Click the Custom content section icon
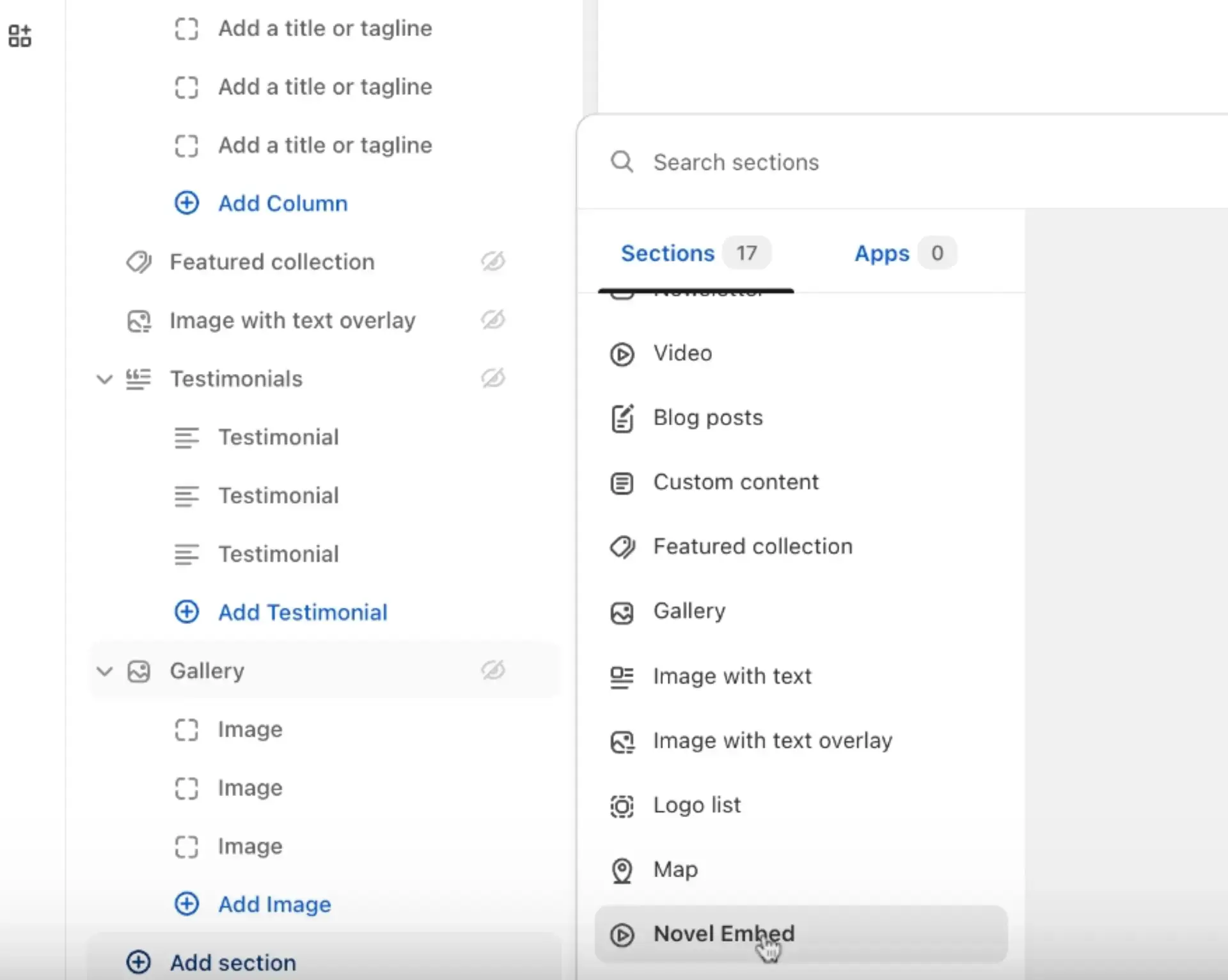The image size is (1228, 980). tap(622, 482)
